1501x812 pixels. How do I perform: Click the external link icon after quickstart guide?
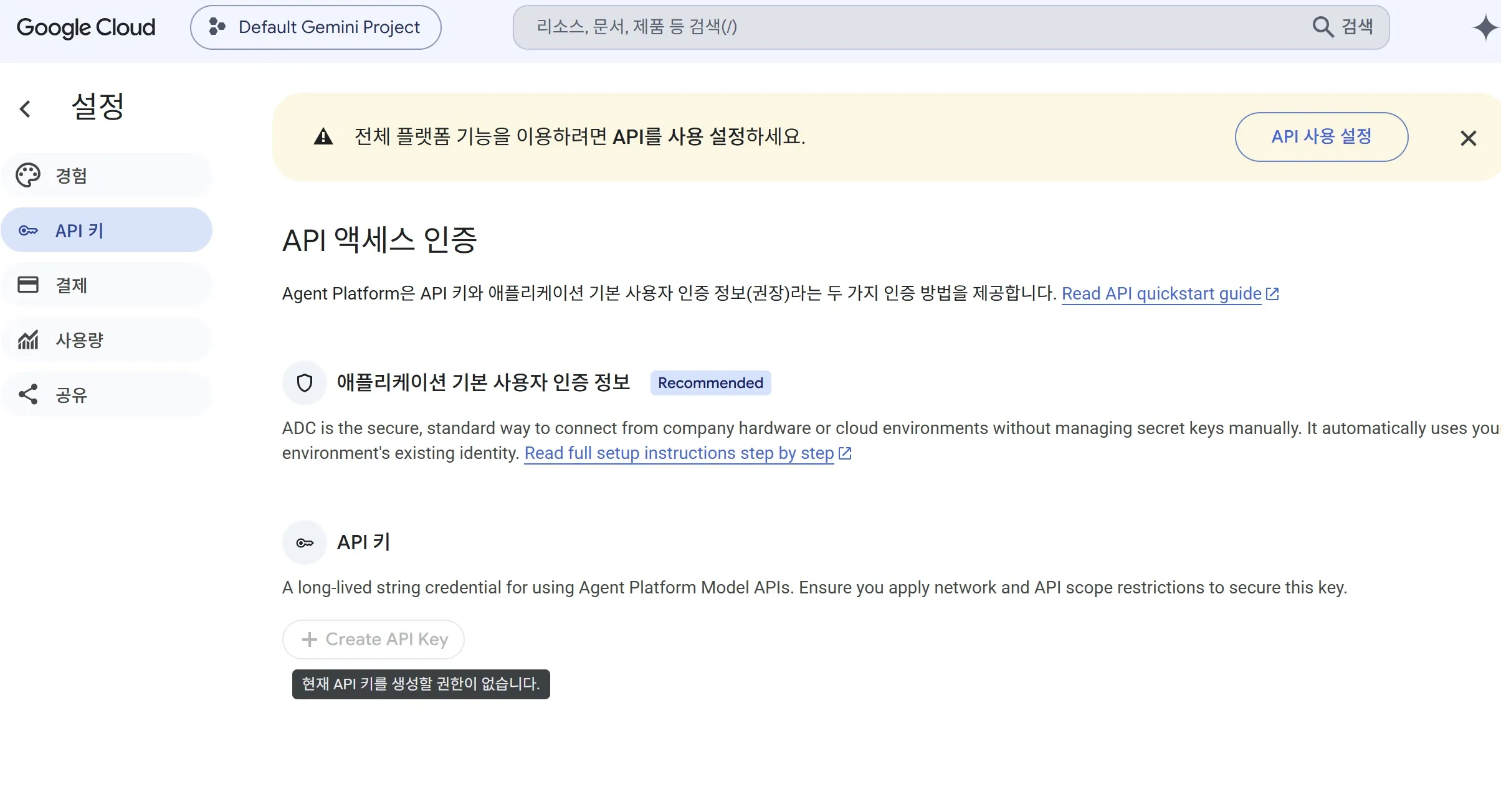pyautogui.click(x=1272, y=294)
